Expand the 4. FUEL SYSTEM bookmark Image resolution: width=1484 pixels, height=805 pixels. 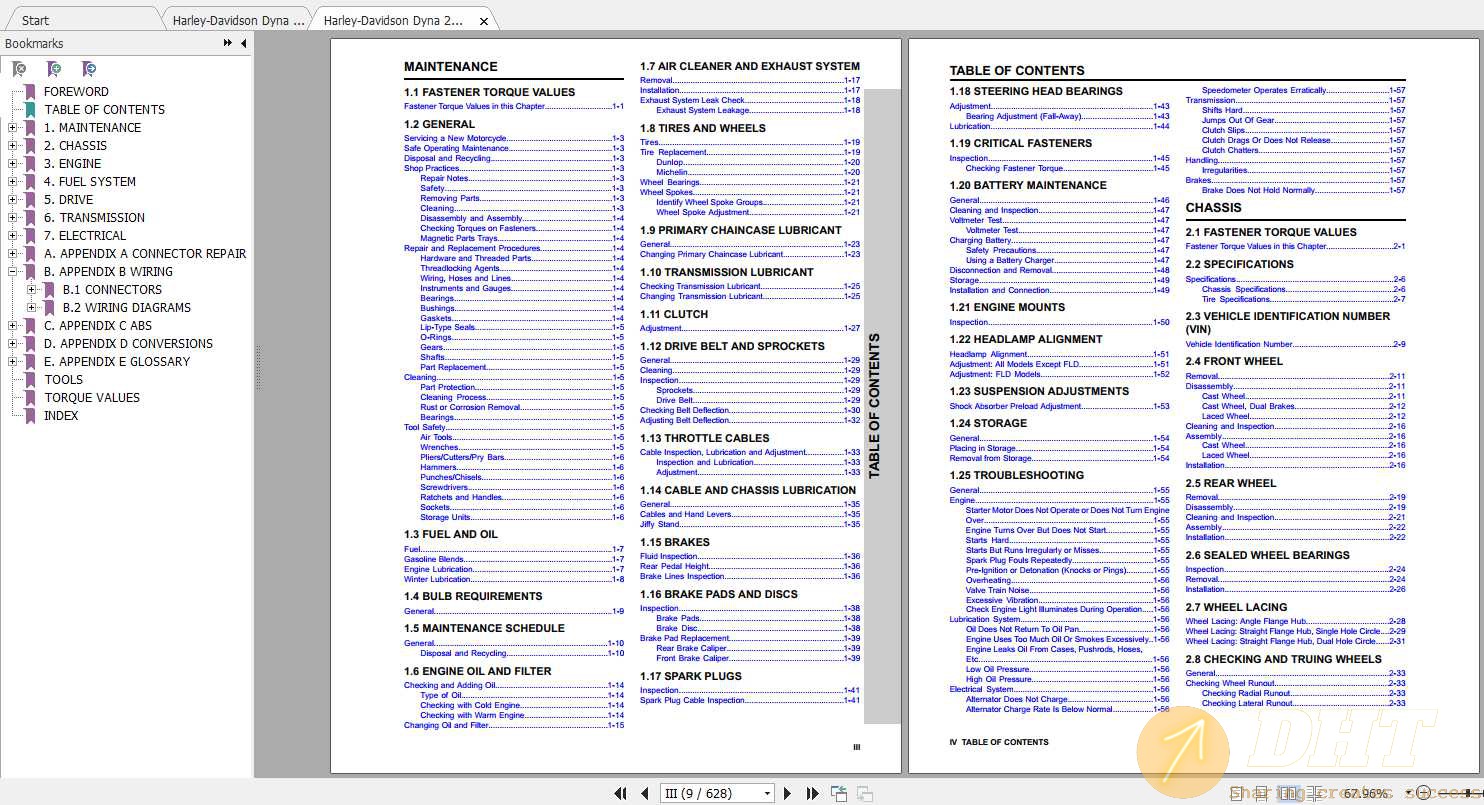coord(12,182)
